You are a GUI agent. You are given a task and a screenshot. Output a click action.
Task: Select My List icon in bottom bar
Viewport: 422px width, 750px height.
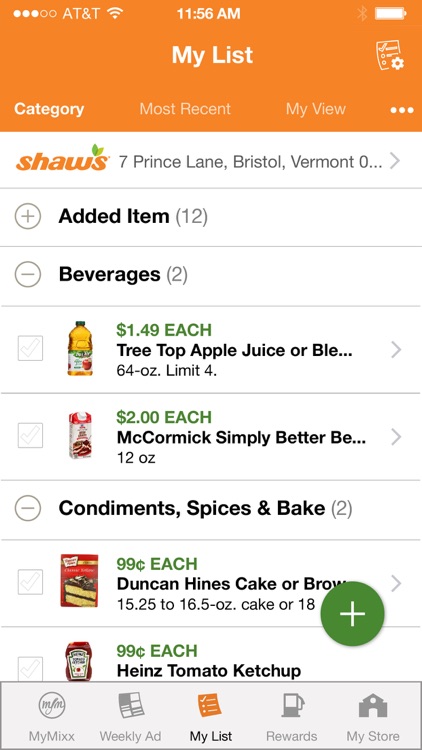pyautogui.click(x=211, y=705)
